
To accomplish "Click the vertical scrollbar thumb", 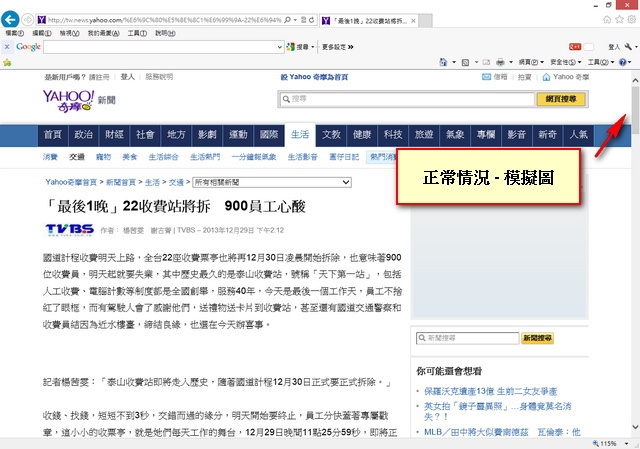I will click(x=634, y=99).
